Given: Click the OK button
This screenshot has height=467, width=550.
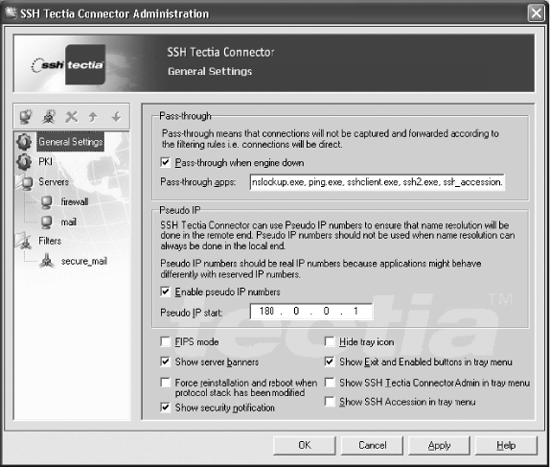Looking at the screenshot, I should pos(304,445).
